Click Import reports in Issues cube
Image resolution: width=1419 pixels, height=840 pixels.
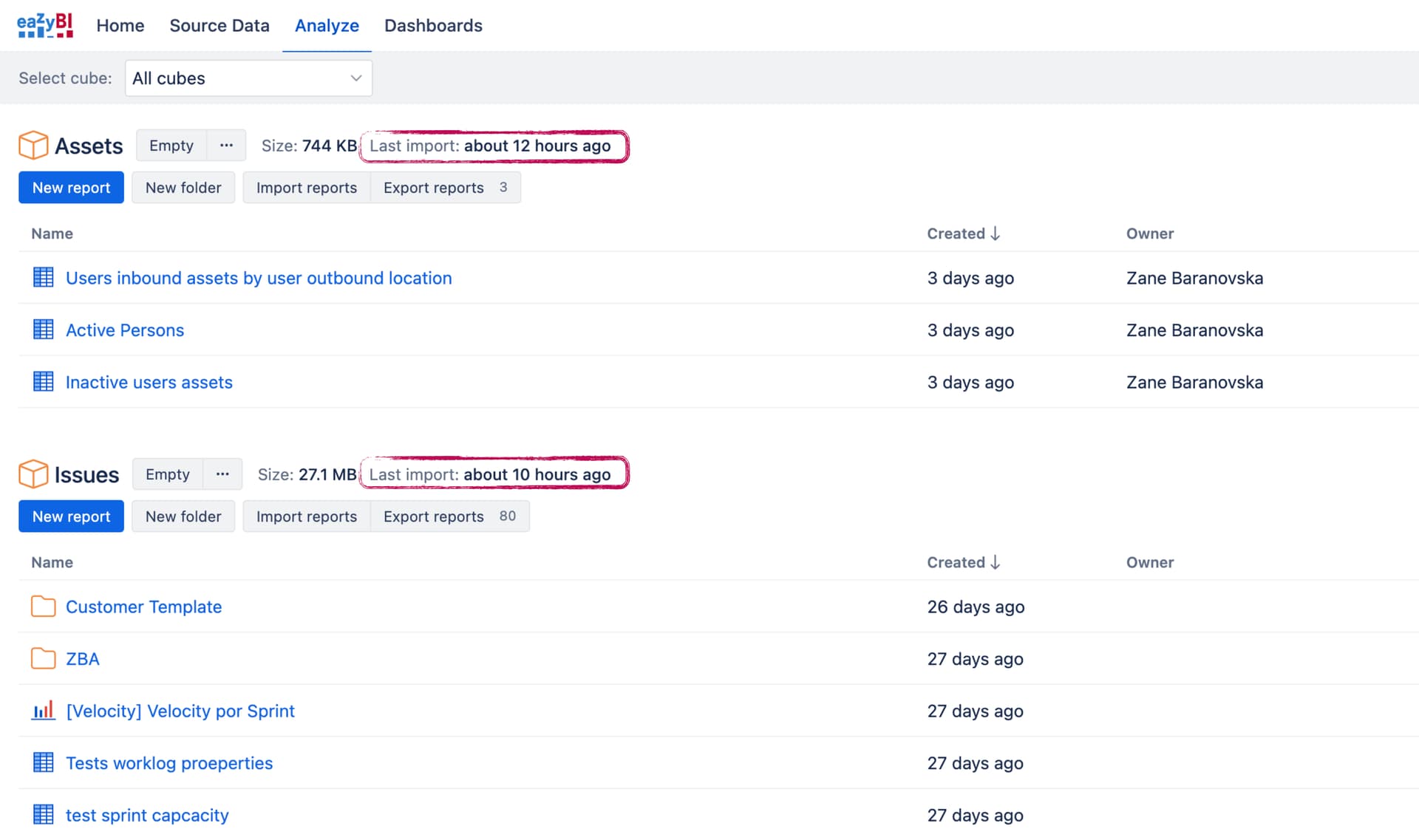click(307, 516)
